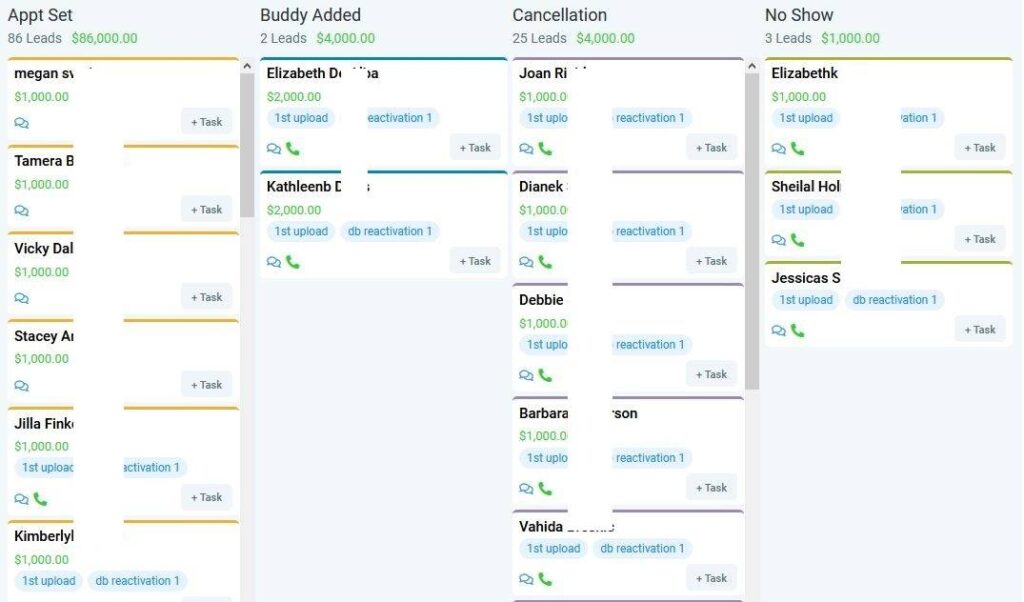Image resolution: width=1024 pixels, height=602 pixels.
Task: Click phone icon on Debbie card
Action: click(x=545, y=375)
